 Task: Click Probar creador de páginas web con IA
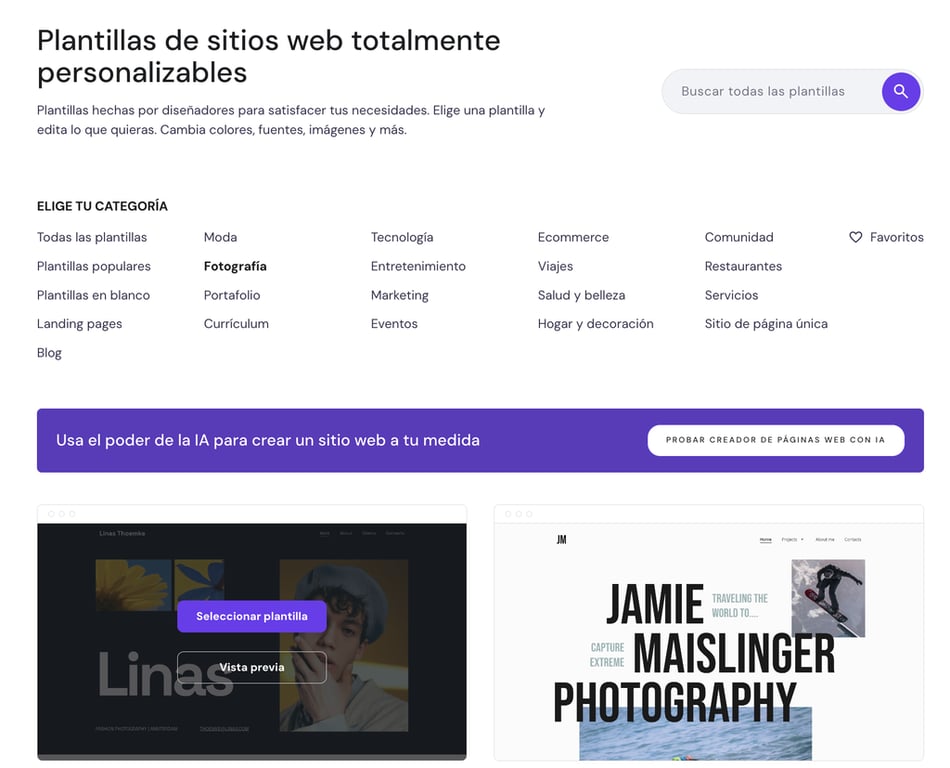776,440
